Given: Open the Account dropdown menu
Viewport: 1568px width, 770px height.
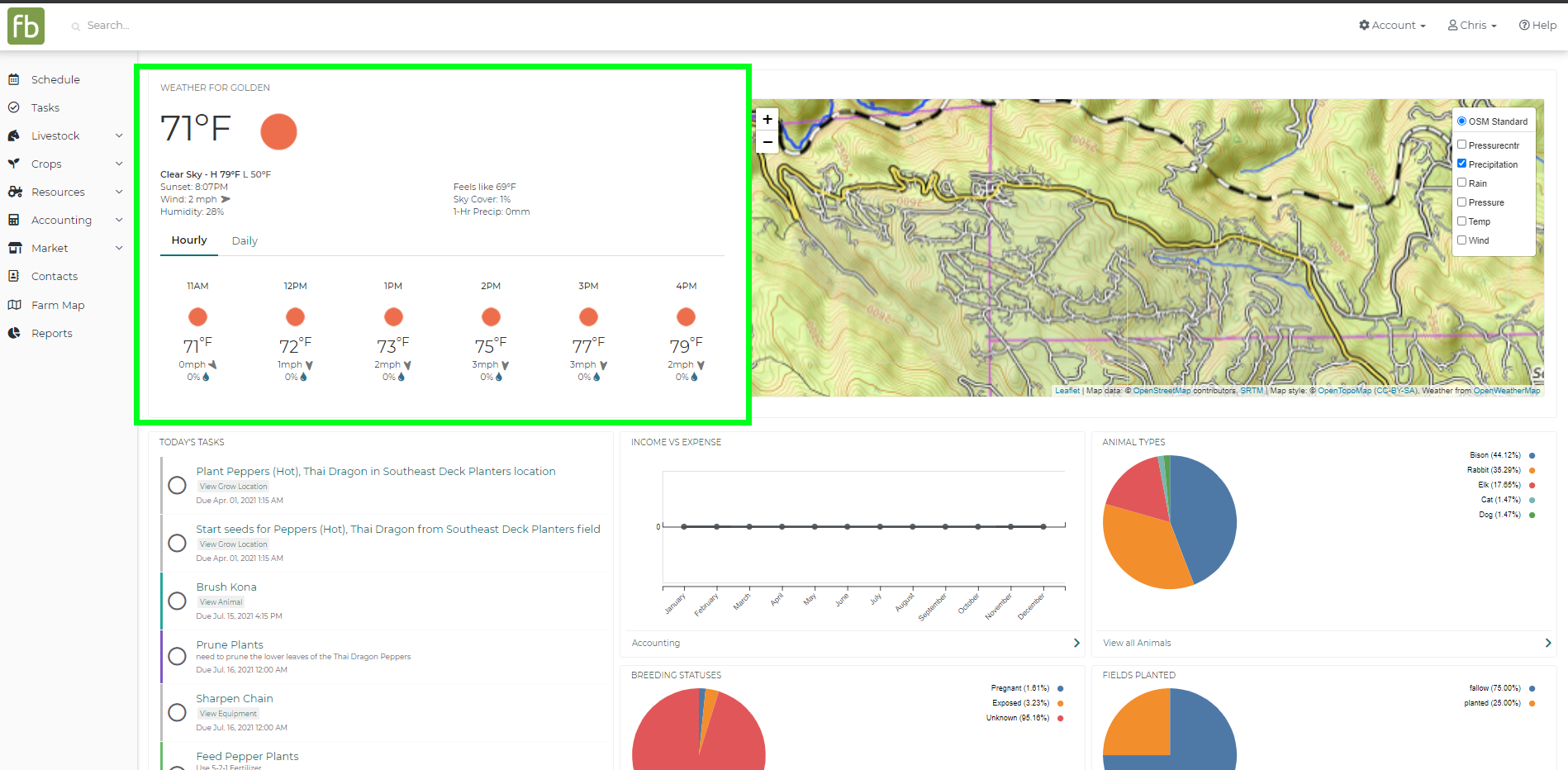Looking at the screenshot, I should click(1393, 26).
